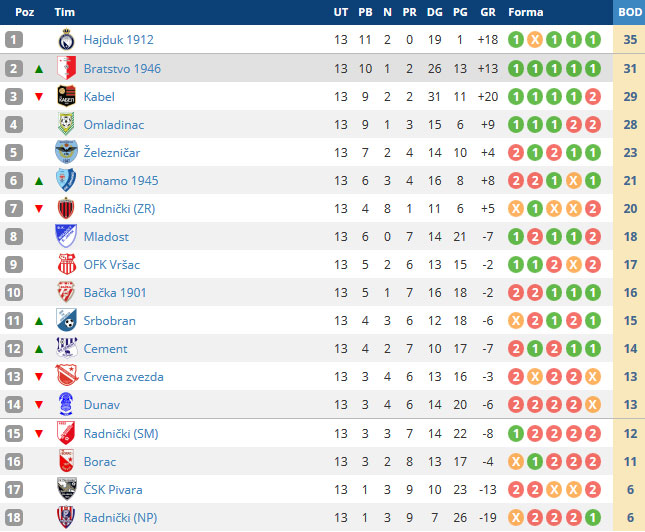The height and width of the screenshot is (532, 645).
Task: Click Kabel's last match loss badge
Action: pos(592,96)
